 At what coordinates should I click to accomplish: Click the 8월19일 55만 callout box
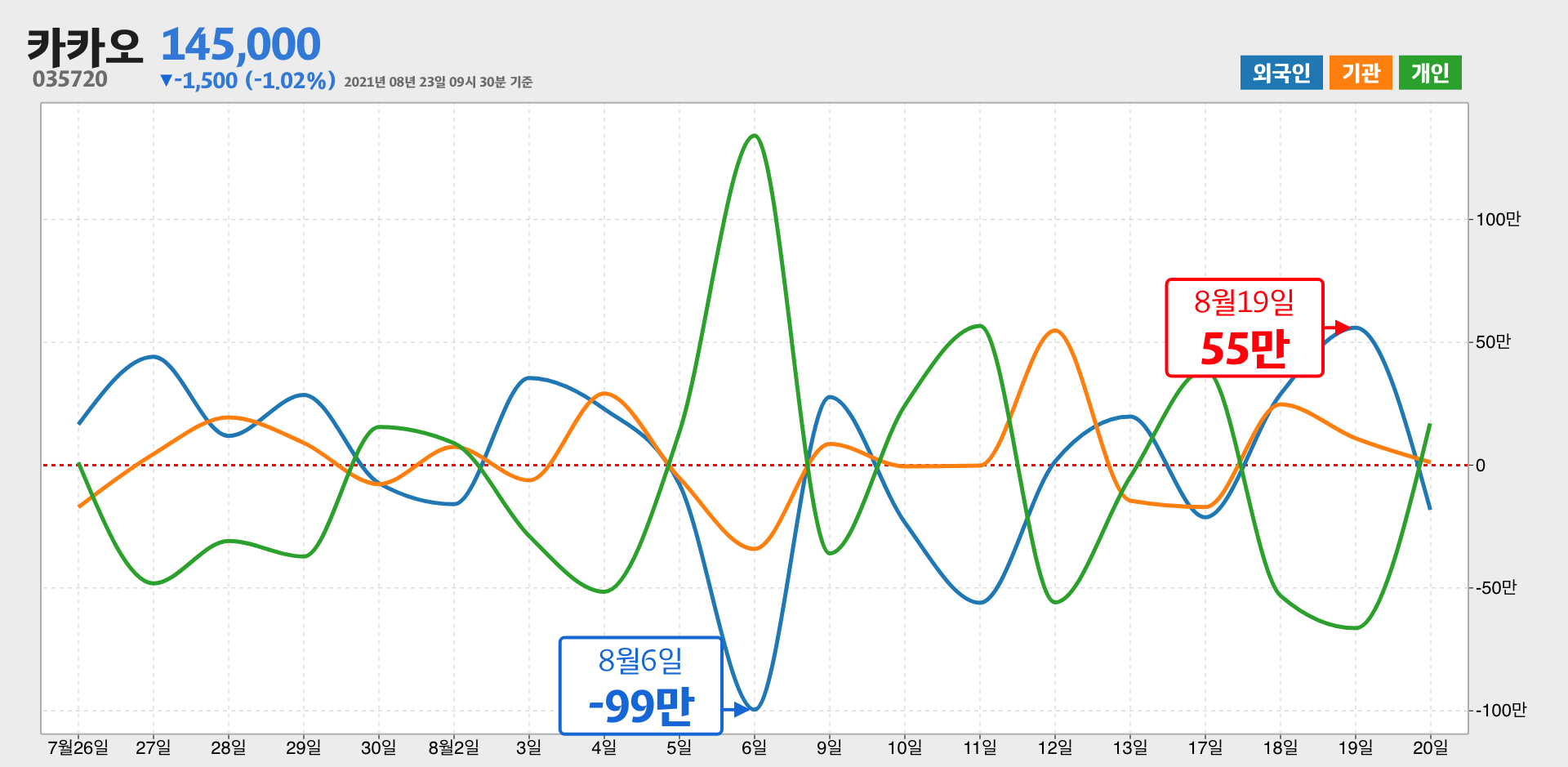(1244, 328)
